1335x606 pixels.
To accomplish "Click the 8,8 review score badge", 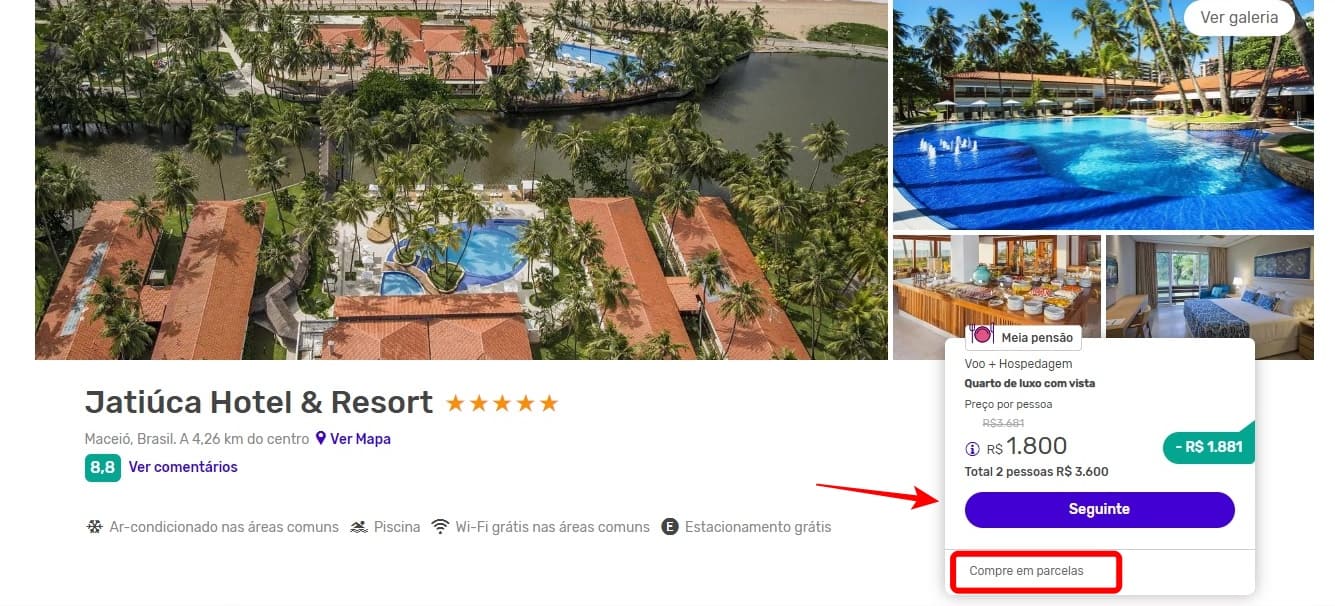I will coord(103,467).
